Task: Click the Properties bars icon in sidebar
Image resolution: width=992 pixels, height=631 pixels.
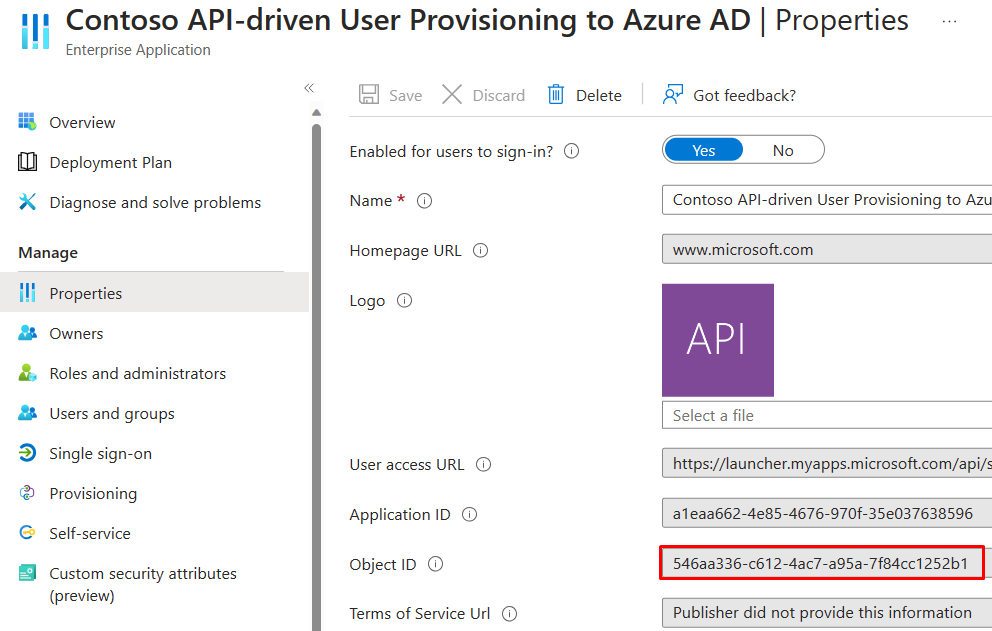Action: (x=27, y=292)
